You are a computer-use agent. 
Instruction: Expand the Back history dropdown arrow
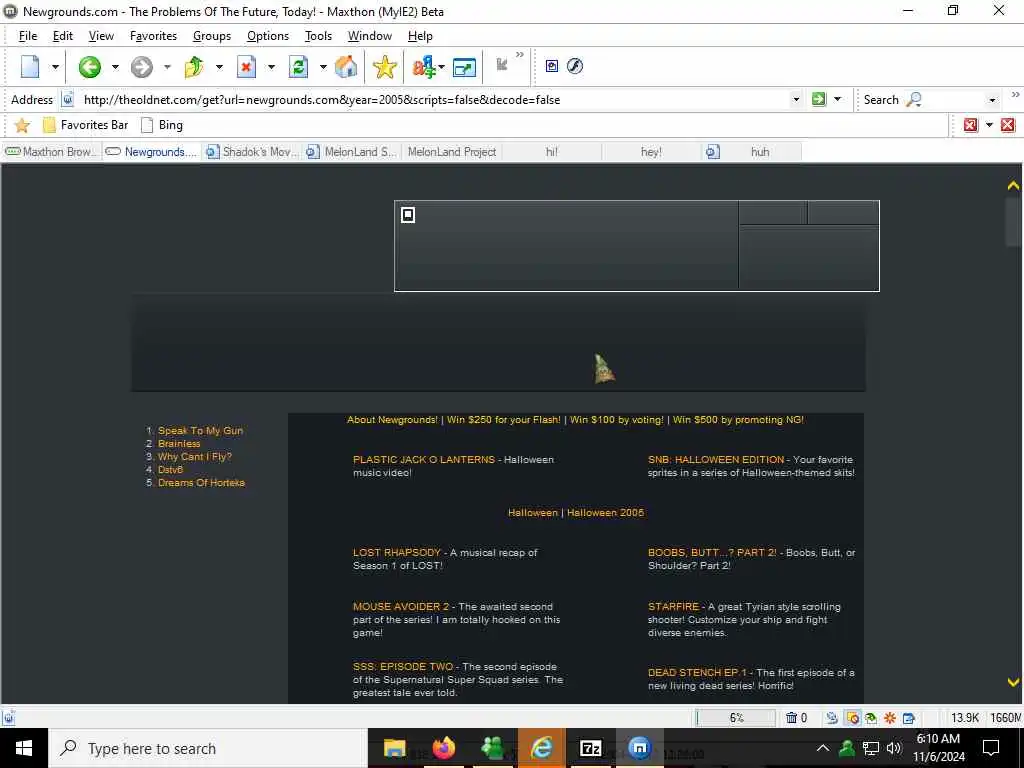pos(115,67)
